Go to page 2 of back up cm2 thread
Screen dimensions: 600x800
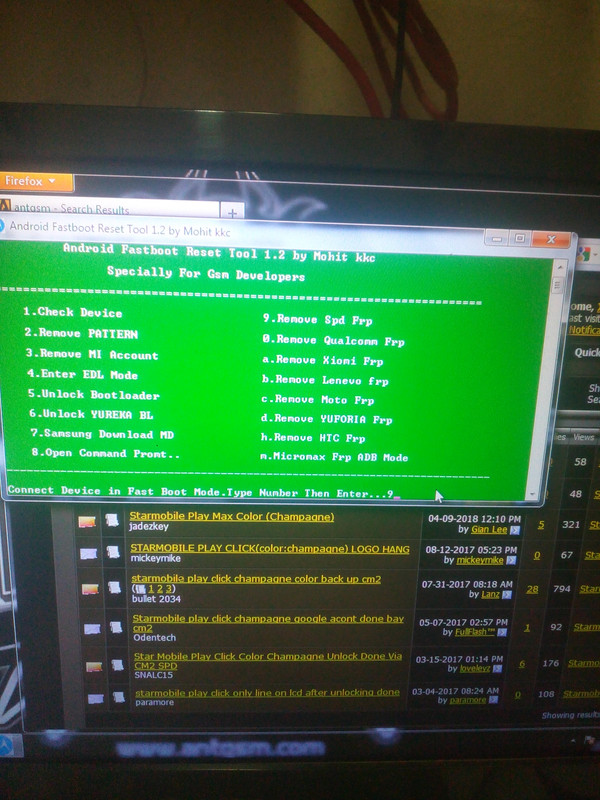point(160,589)
